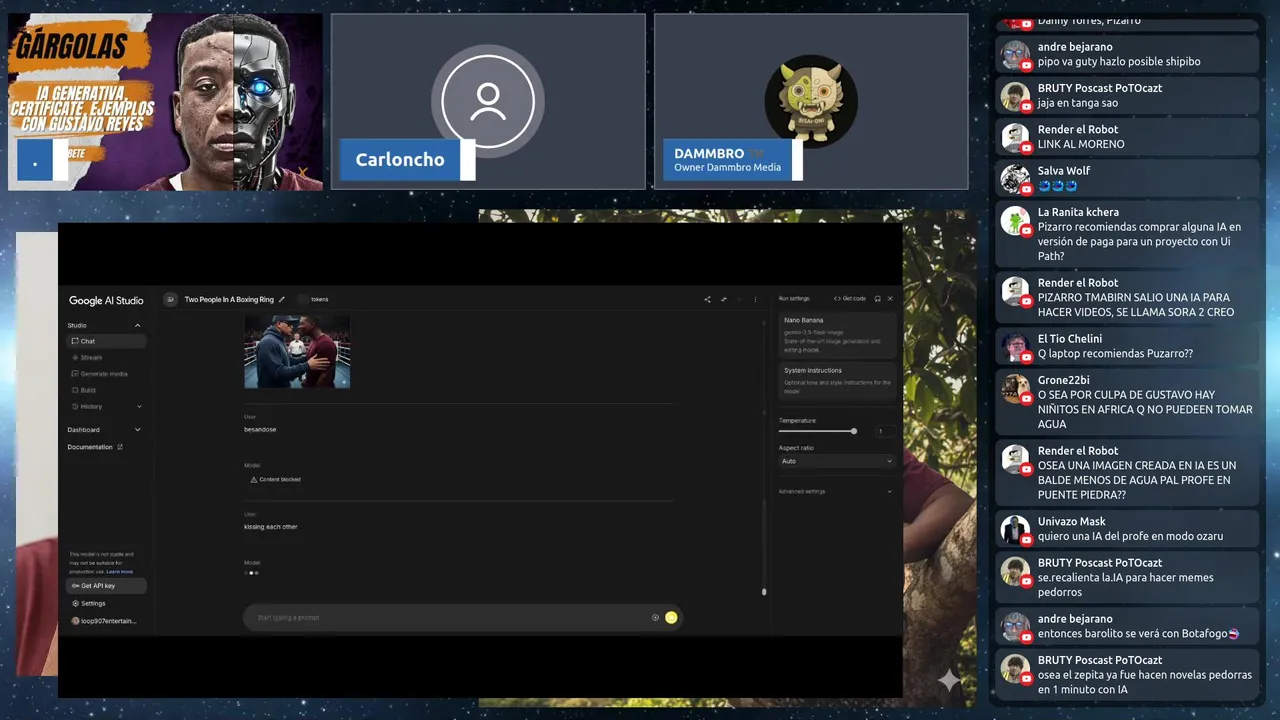This screenshot has width=1280, height=720.
Task: Click the Learn more link in sidebar
Action: [120, 572]
